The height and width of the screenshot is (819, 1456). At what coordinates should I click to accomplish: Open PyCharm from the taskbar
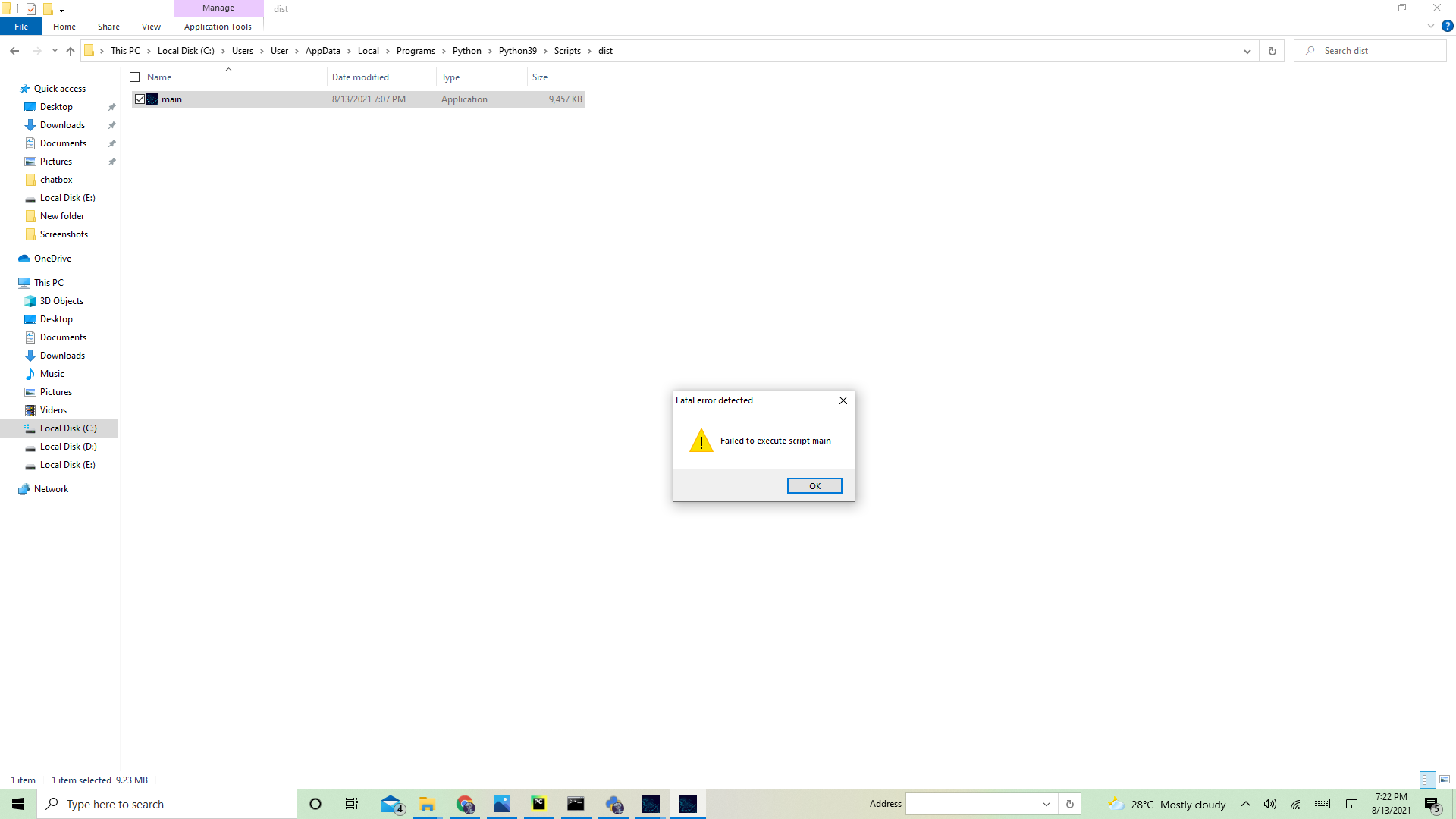click(x=538, y=804)
